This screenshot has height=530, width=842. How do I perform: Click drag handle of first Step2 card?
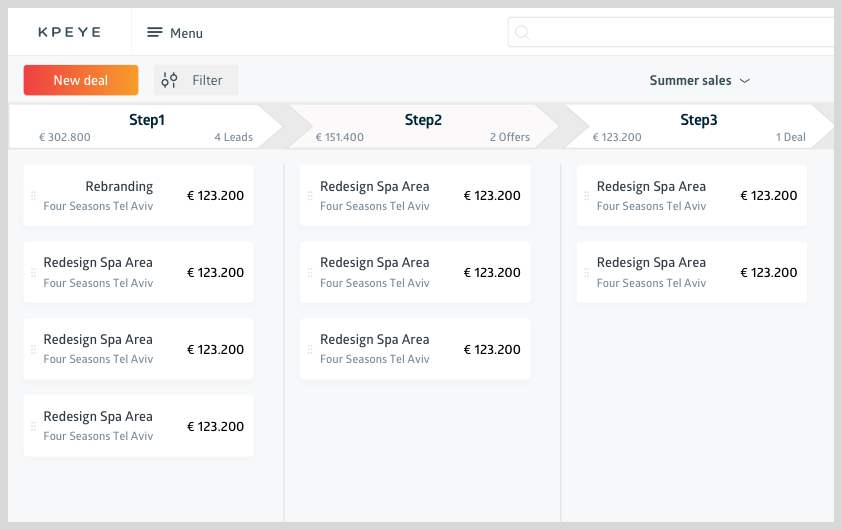point(310,196)
